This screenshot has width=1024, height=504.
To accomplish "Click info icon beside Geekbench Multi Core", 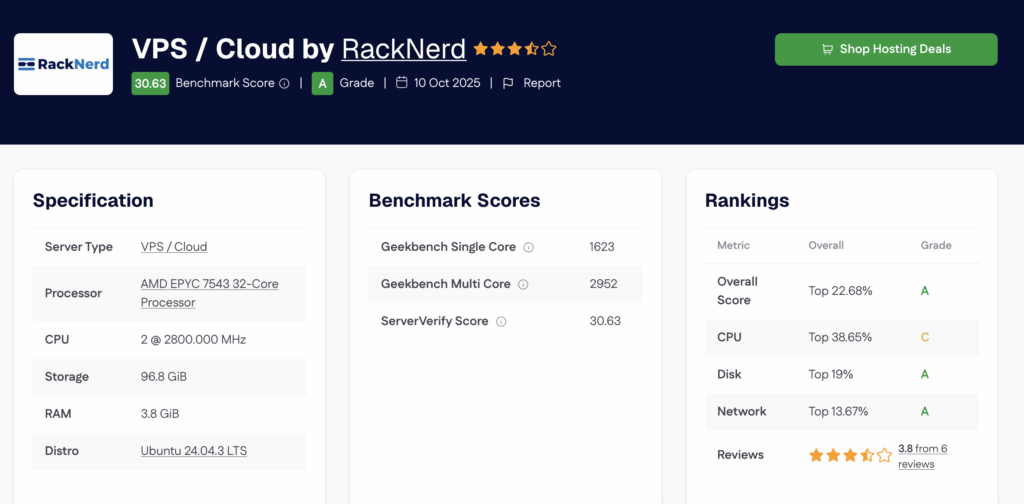I will pyautogui.click(x=523, y=284).
